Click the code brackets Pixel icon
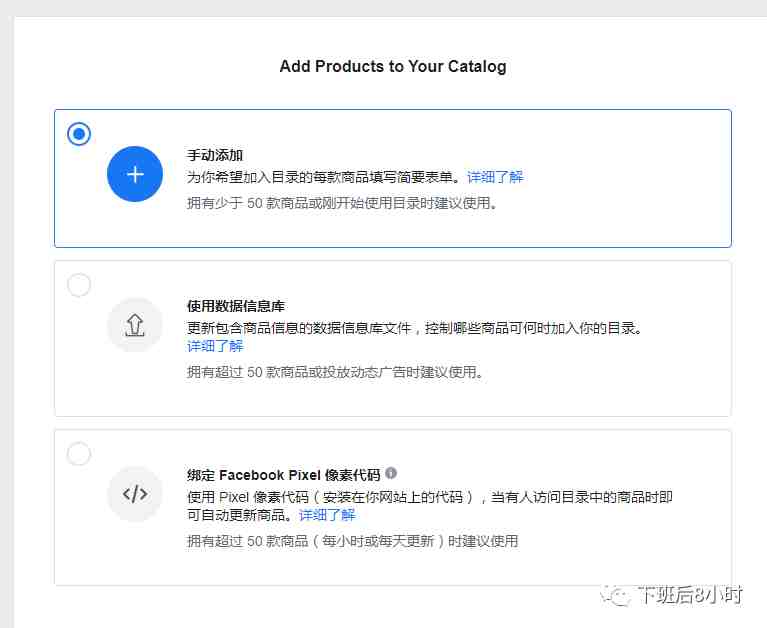Viewport: 767px width, 628px height. pyautogui.click(x=135, y=494)
